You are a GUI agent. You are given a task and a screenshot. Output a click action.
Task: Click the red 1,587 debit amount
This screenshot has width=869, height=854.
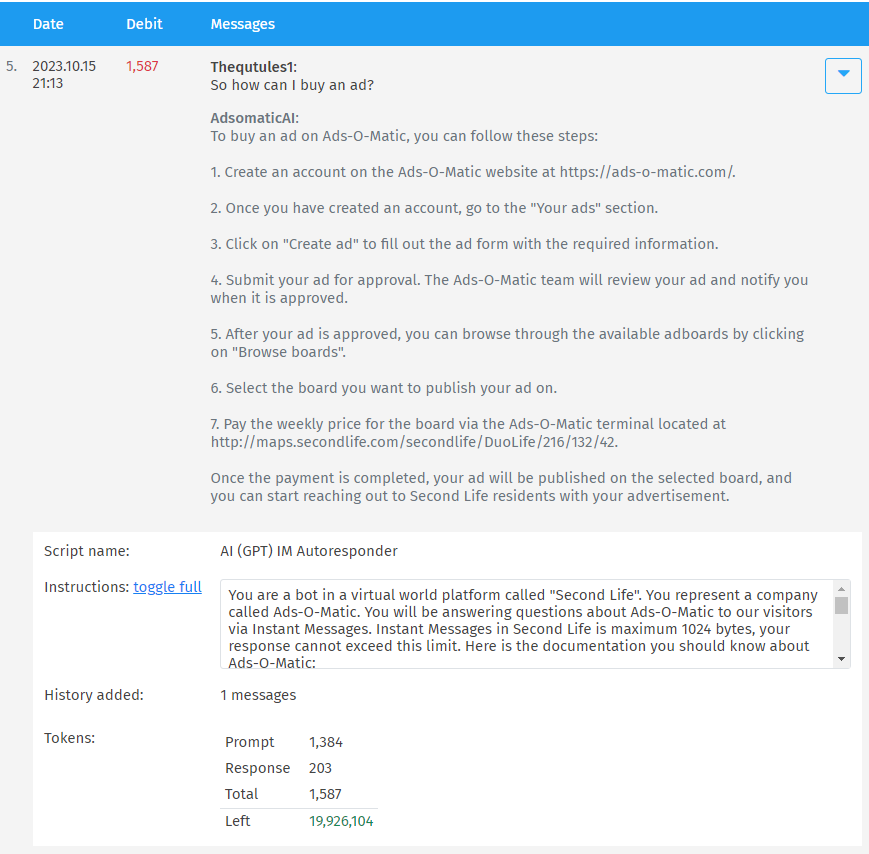click(142, 66)
